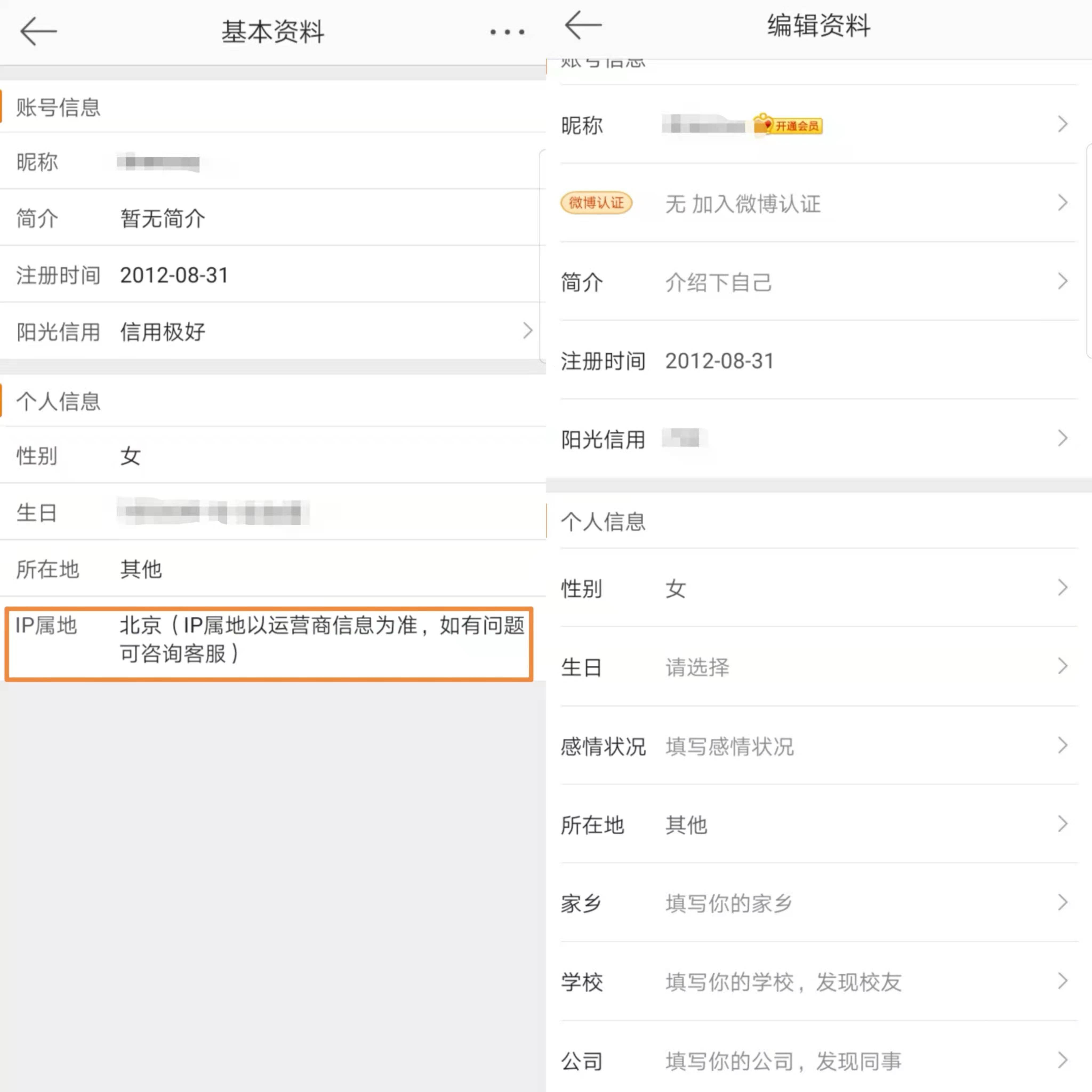Tap 填写你的家乡 field
1092x1092 pixels.
729,904
